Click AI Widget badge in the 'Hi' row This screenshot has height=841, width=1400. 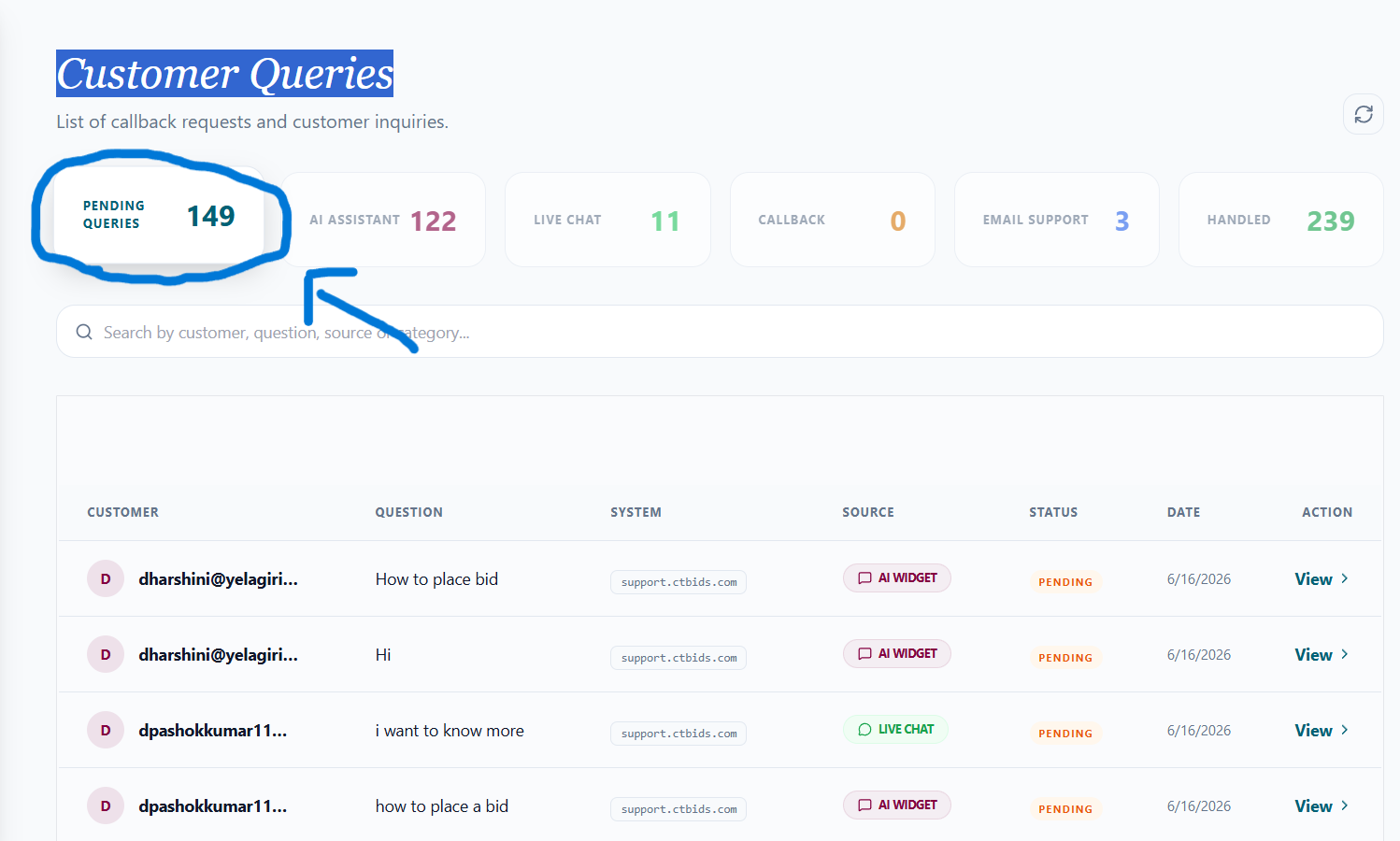[897, 654]
